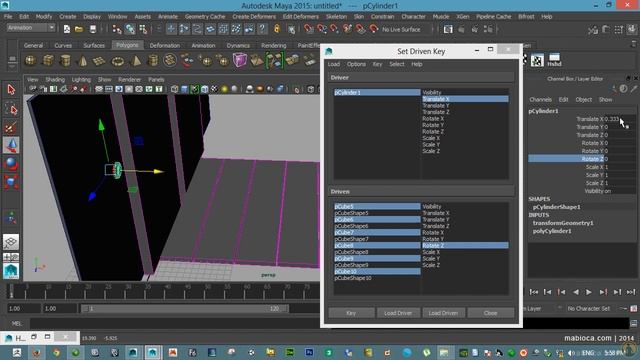Go to end of playback range
Image resolution: width=640 pixels, height=360 pixels.
[x=631, y=292]
